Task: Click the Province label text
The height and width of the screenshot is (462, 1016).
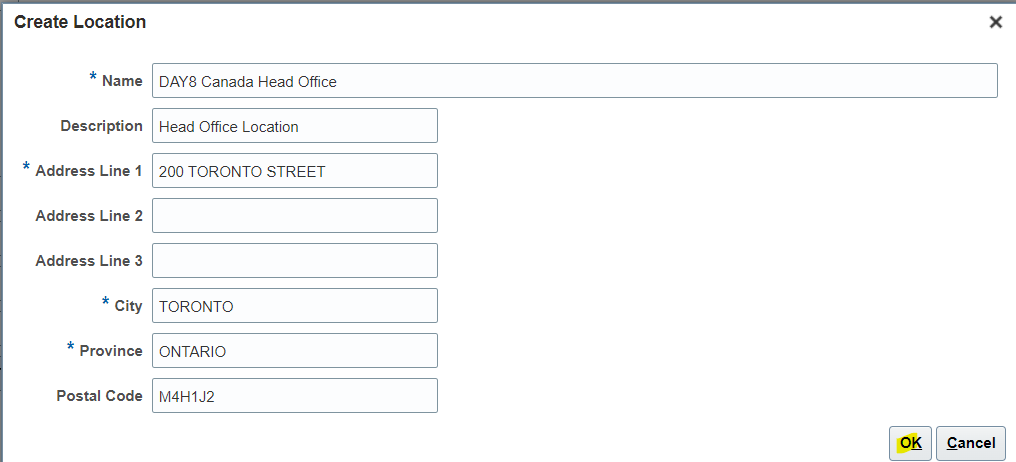Action: coord(111,351)
